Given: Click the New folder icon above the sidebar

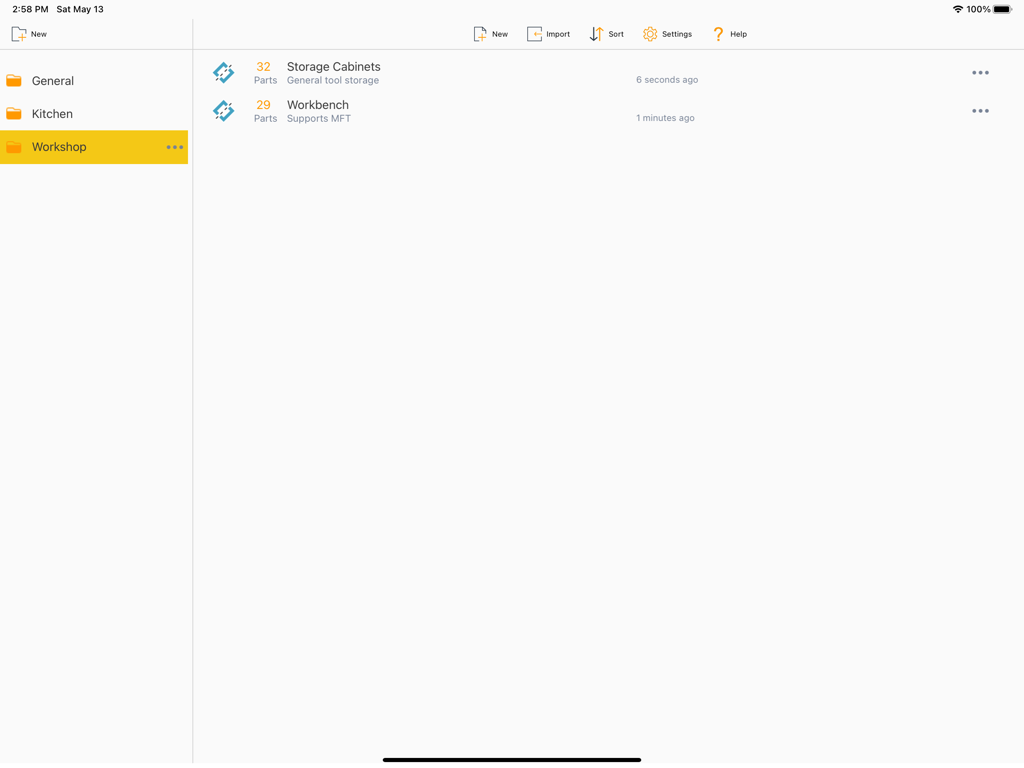Looking at the screenshot, I should point(19,33).
